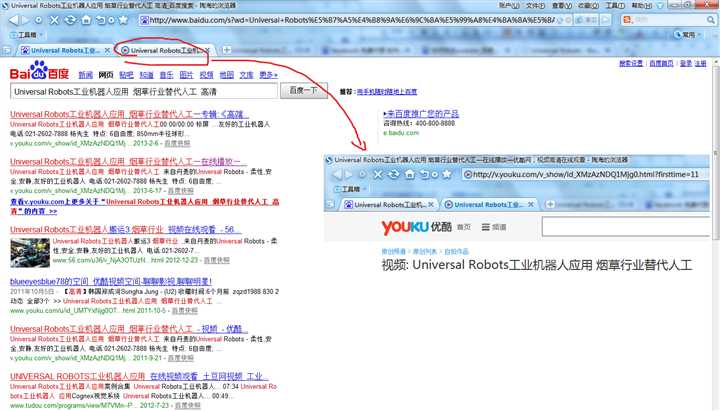Open the 搬运3 烟草行业 56 video result
This screenshot has height=411, width=720.
pos(126,230)
